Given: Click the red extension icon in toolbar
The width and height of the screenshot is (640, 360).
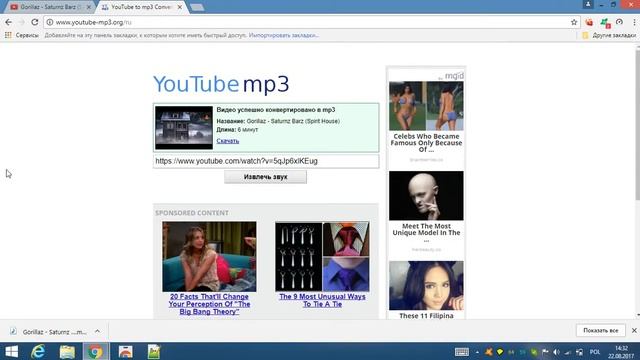Looking at the screenshot, I should (x=589, y=22).
